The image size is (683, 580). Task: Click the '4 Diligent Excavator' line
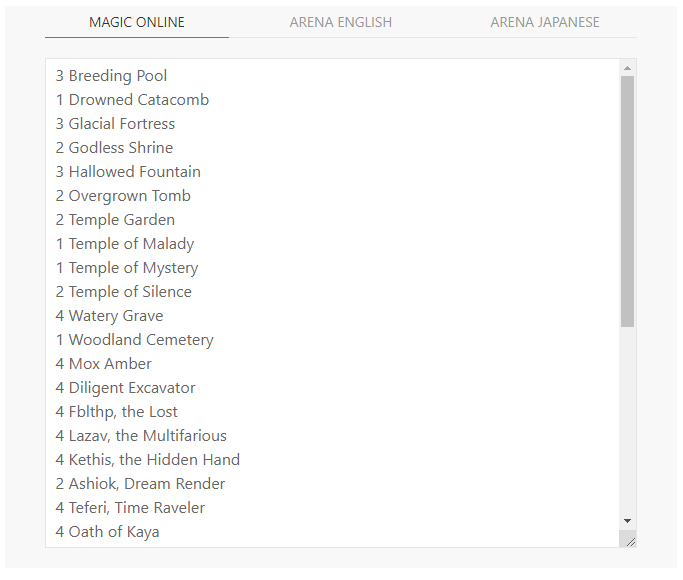pyautogui.click(x=125, y=388)
